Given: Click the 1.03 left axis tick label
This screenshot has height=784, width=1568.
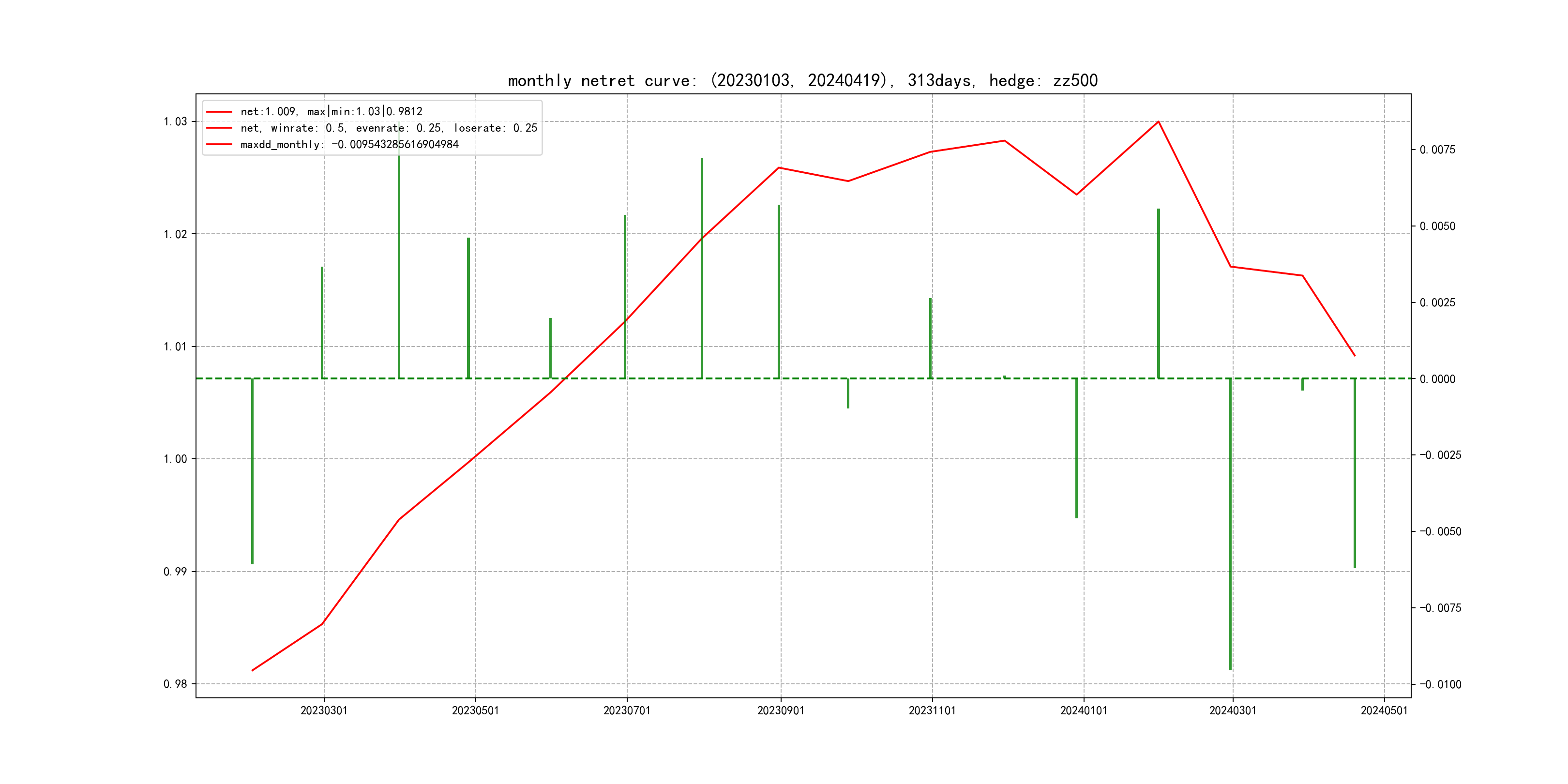Looking at the screenshot, I should [175, 122].
